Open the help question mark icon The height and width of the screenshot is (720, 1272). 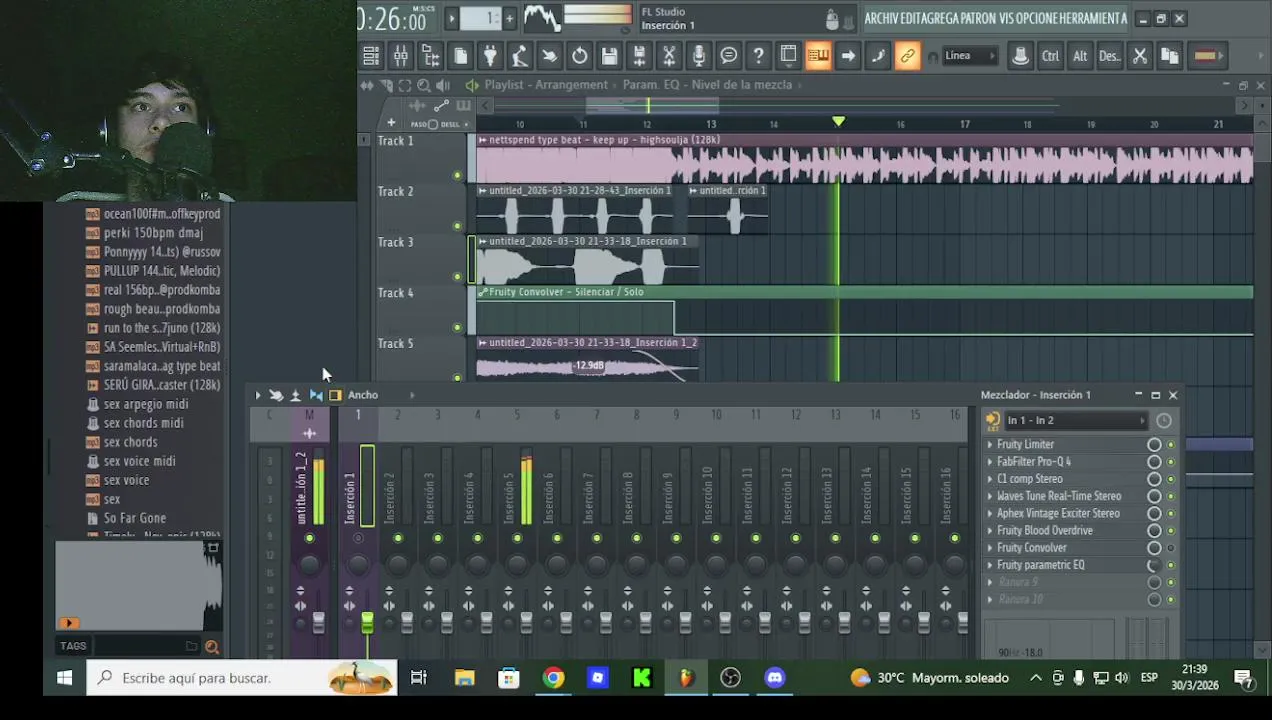(759, 56)
